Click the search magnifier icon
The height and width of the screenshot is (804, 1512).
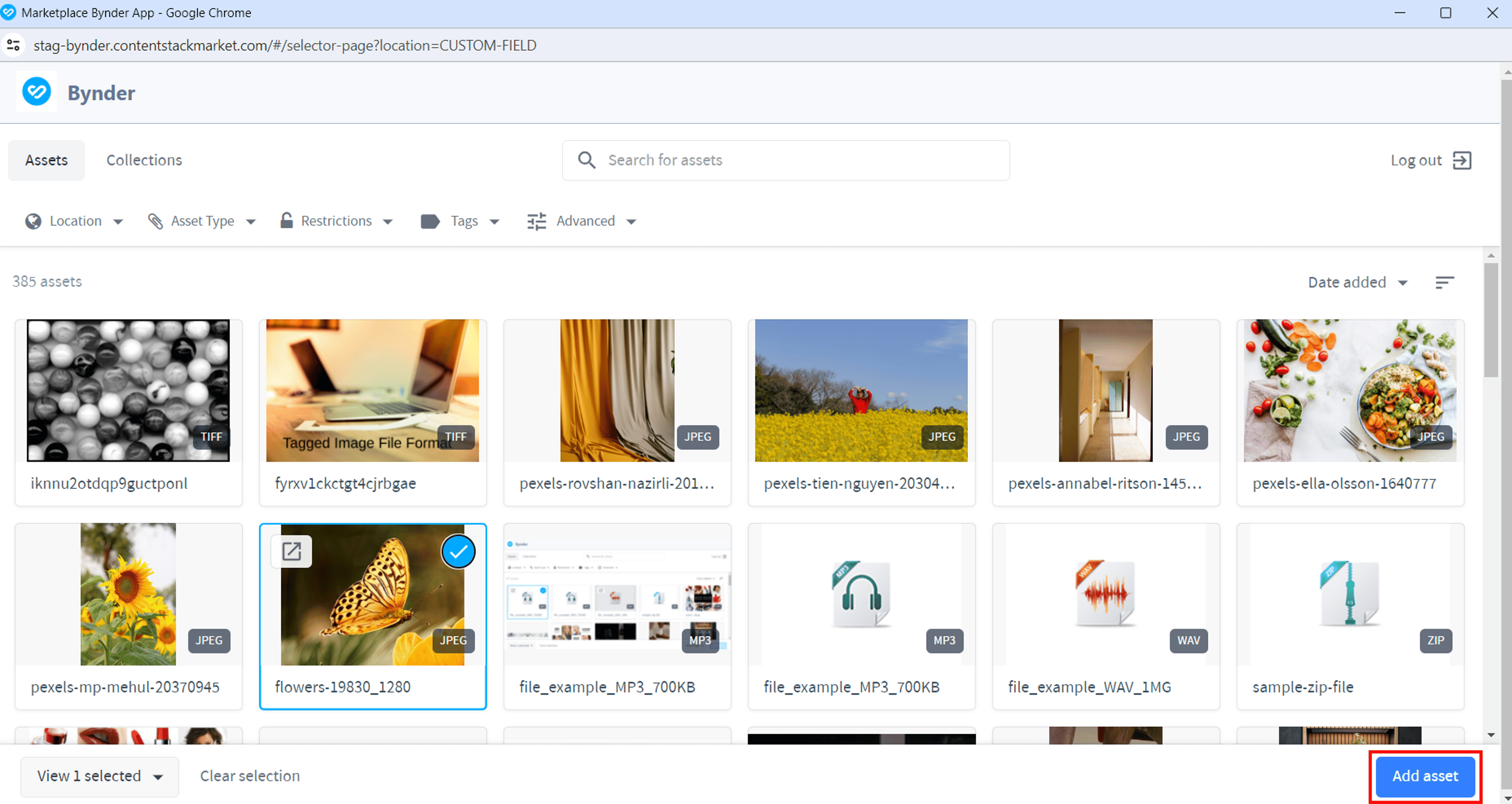586,160
